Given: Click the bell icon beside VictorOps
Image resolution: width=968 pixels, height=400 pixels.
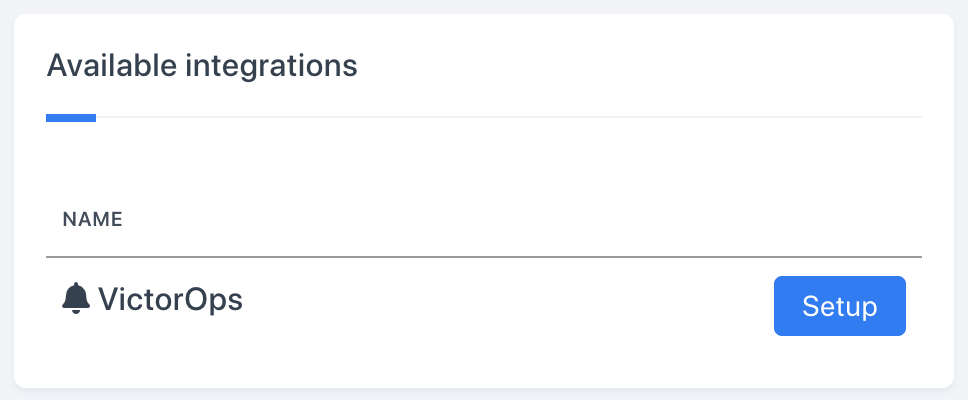Looking at the screenshot, I should click(x=76, y=299).
